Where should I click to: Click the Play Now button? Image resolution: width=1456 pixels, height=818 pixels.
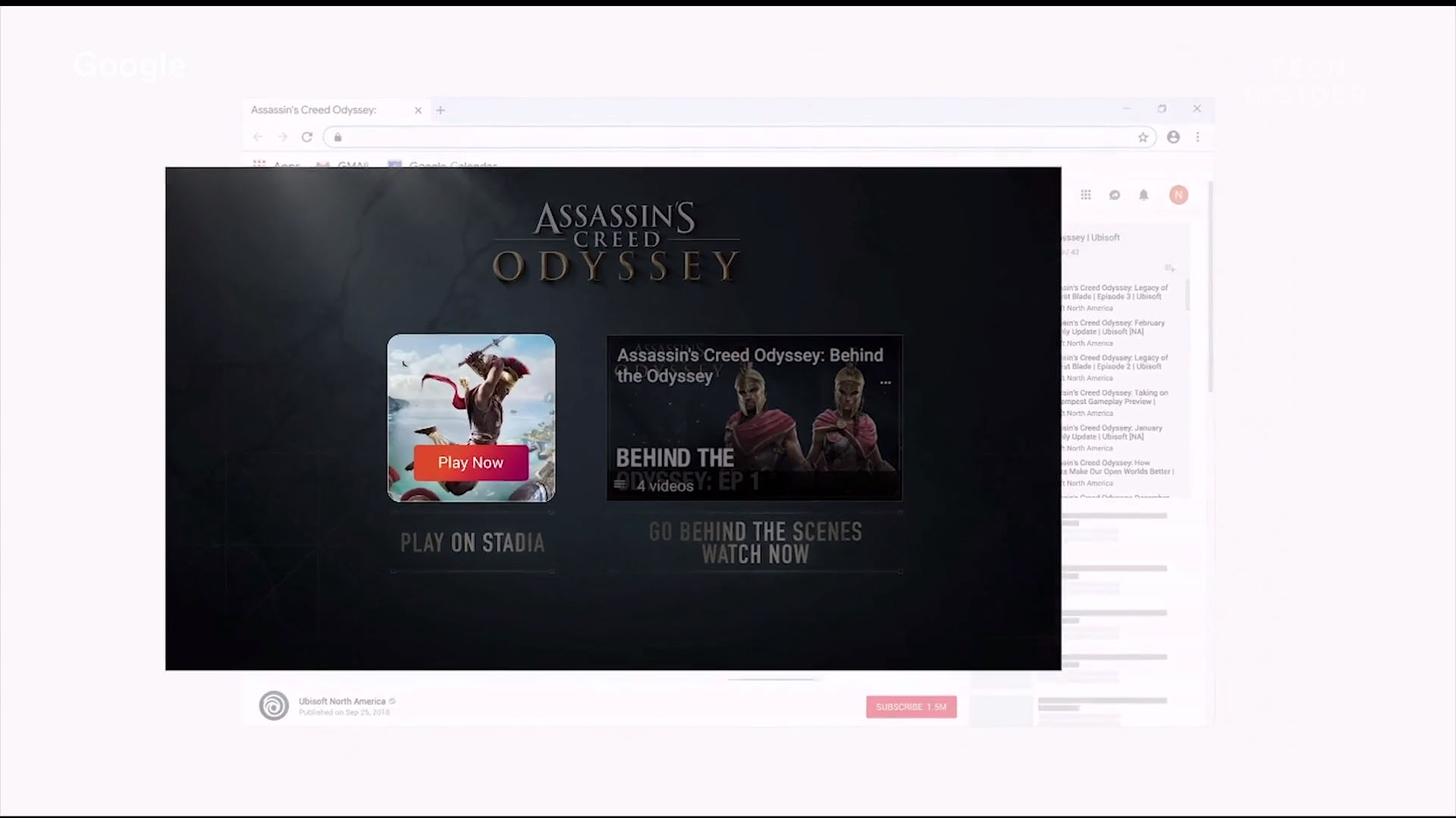pos(471,462)
